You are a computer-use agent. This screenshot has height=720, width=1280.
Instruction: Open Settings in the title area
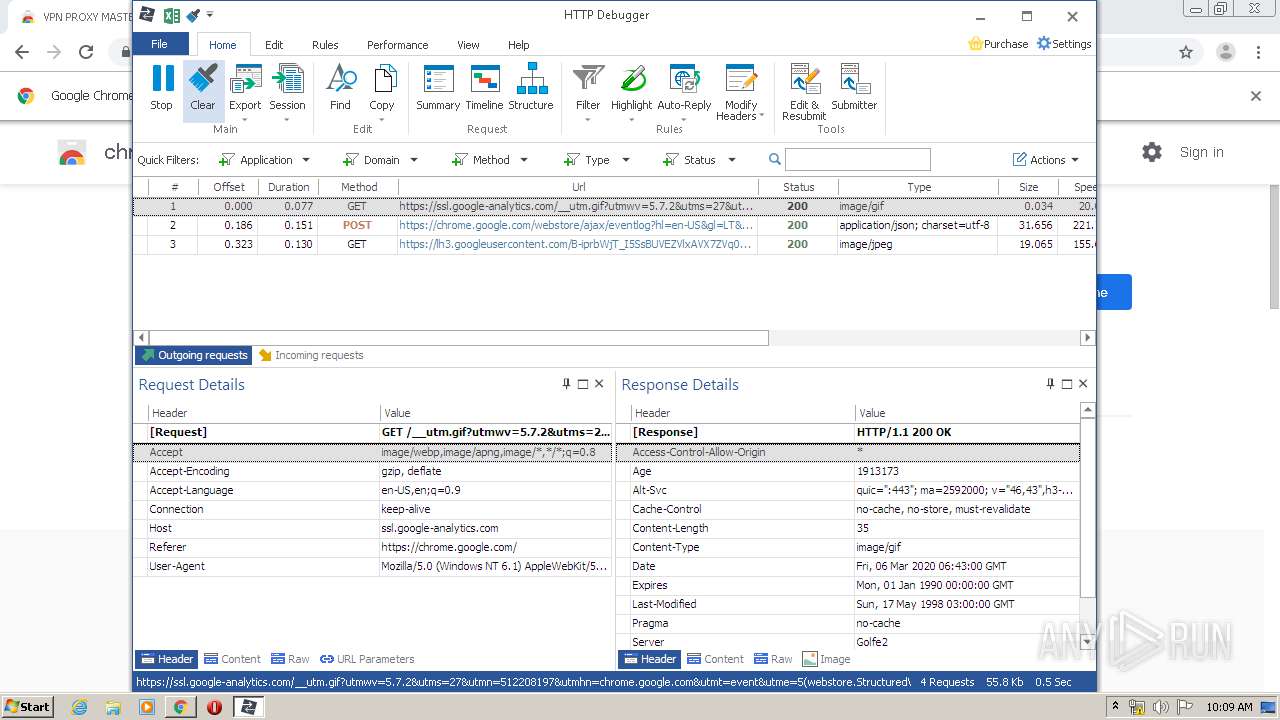[x=1064, y=44]
